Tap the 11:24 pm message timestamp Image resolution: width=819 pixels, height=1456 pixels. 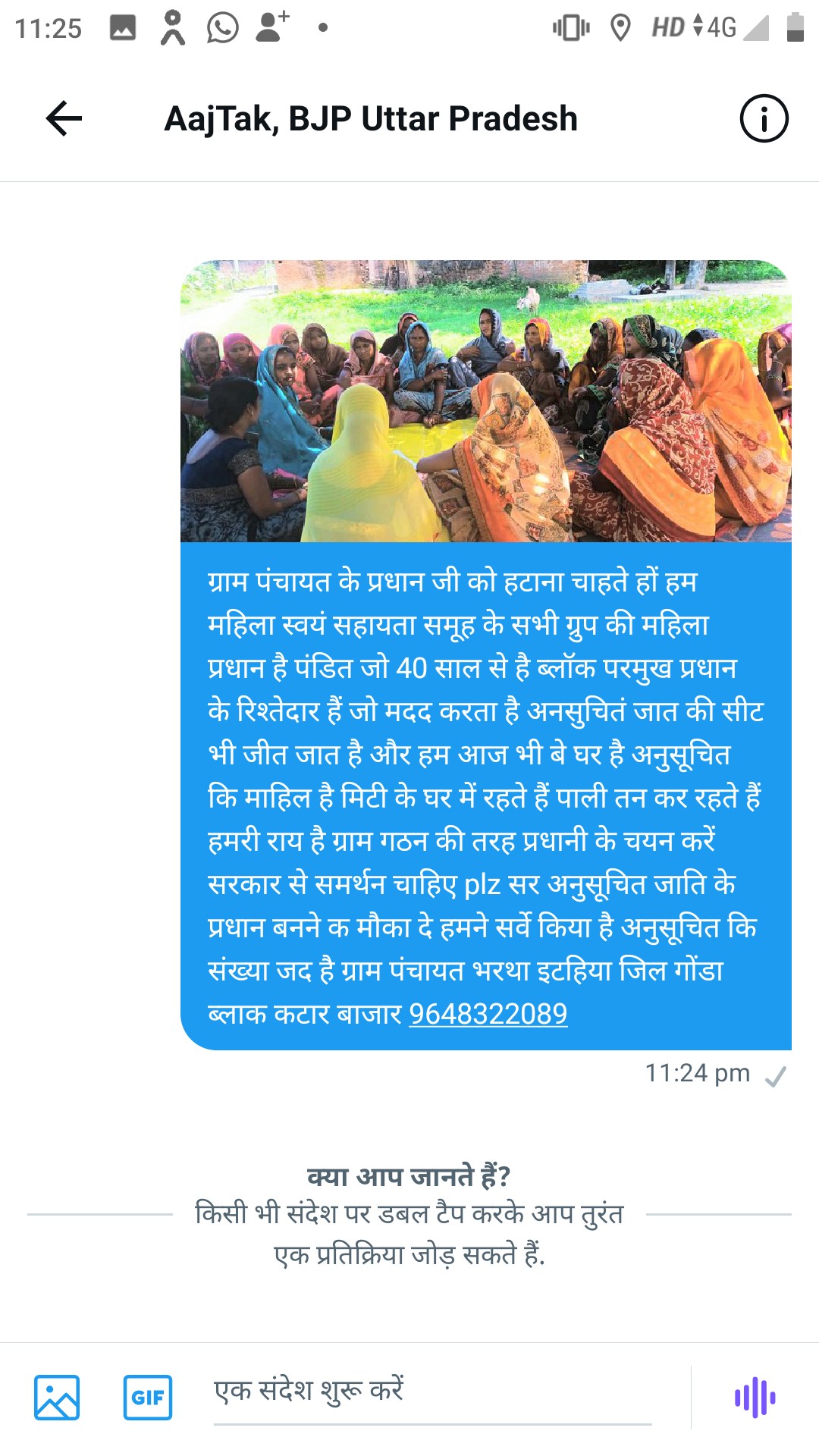click(697, 1073)
